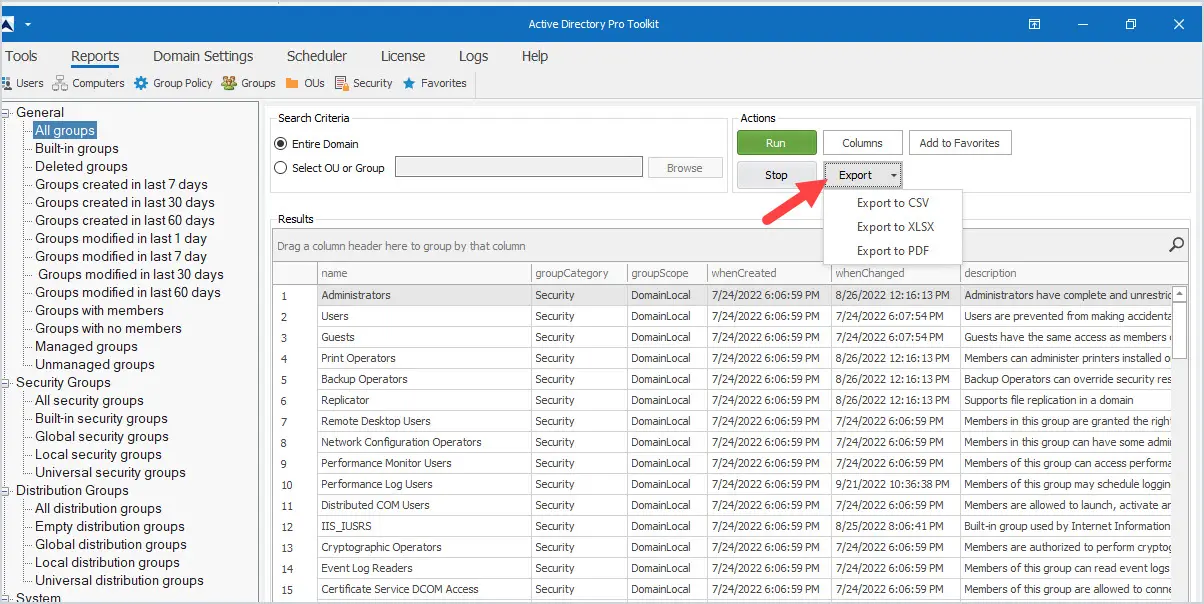
Task: Select the Entire Domain radio button
Action: pyautogui.click(x=281, y=144)
